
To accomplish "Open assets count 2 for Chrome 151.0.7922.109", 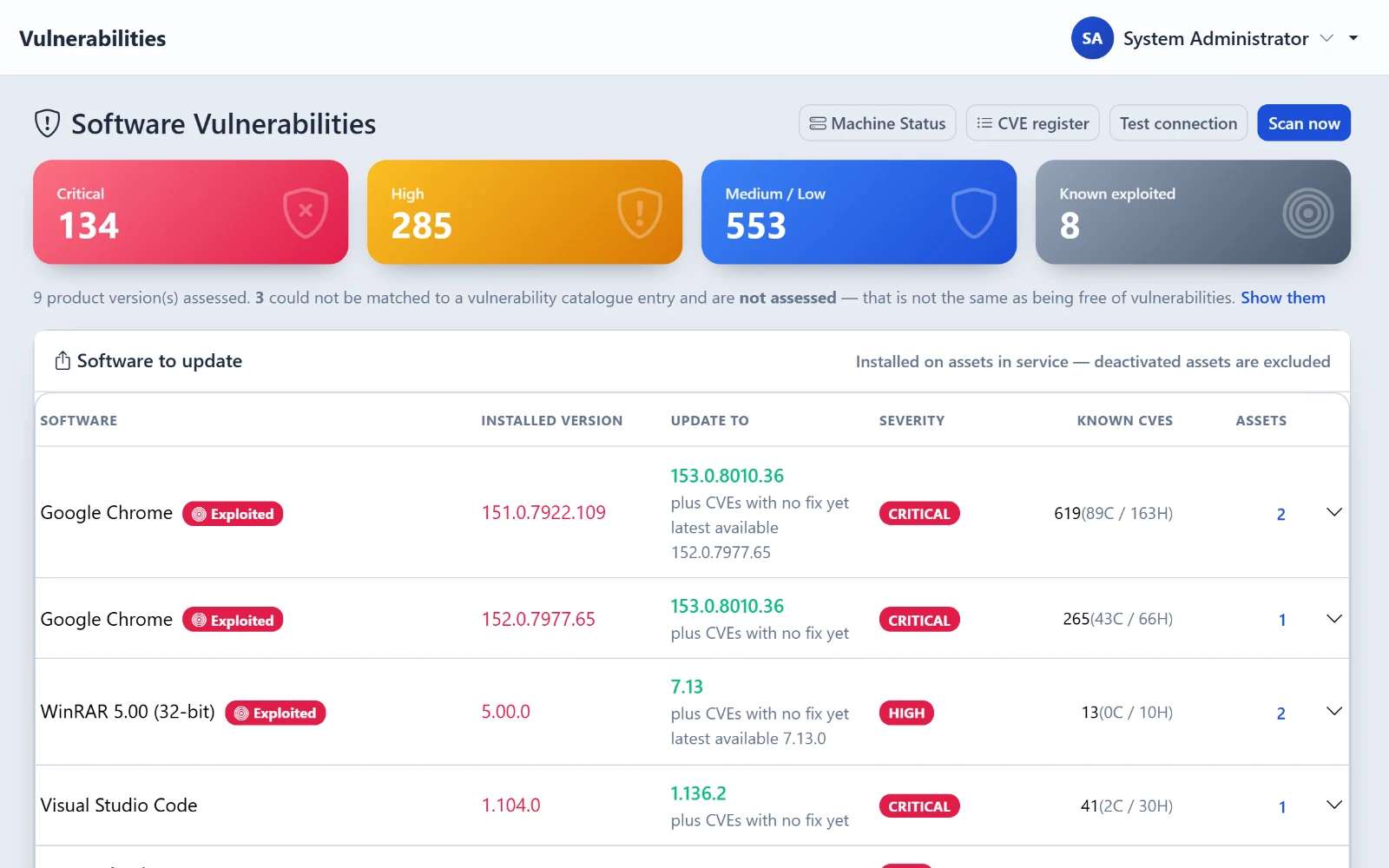I will (x=1280, y=514).
